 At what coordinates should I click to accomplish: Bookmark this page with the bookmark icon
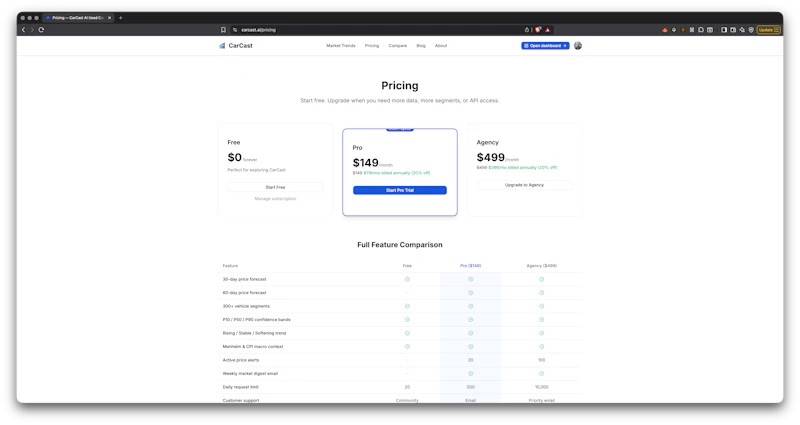223,30
